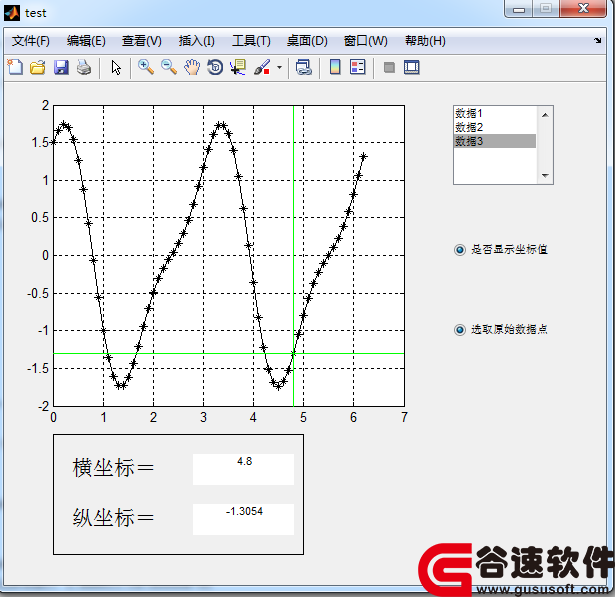Insert a colorbar from the toolbar
This screenshot has width=615, height=597.
(335, 67)
